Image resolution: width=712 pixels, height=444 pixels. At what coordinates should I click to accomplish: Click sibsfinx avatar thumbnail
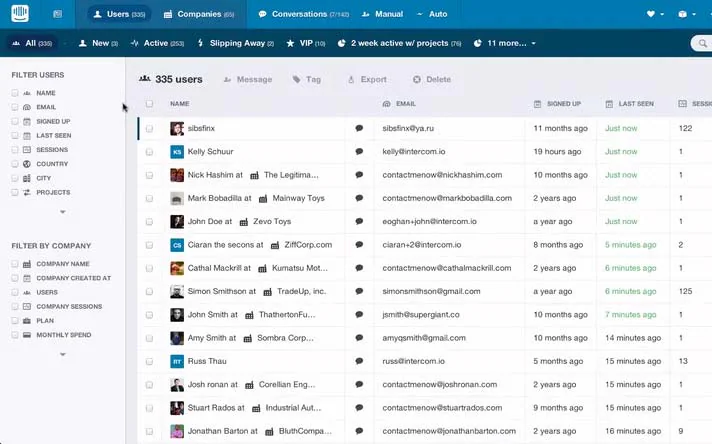point(177,128)
